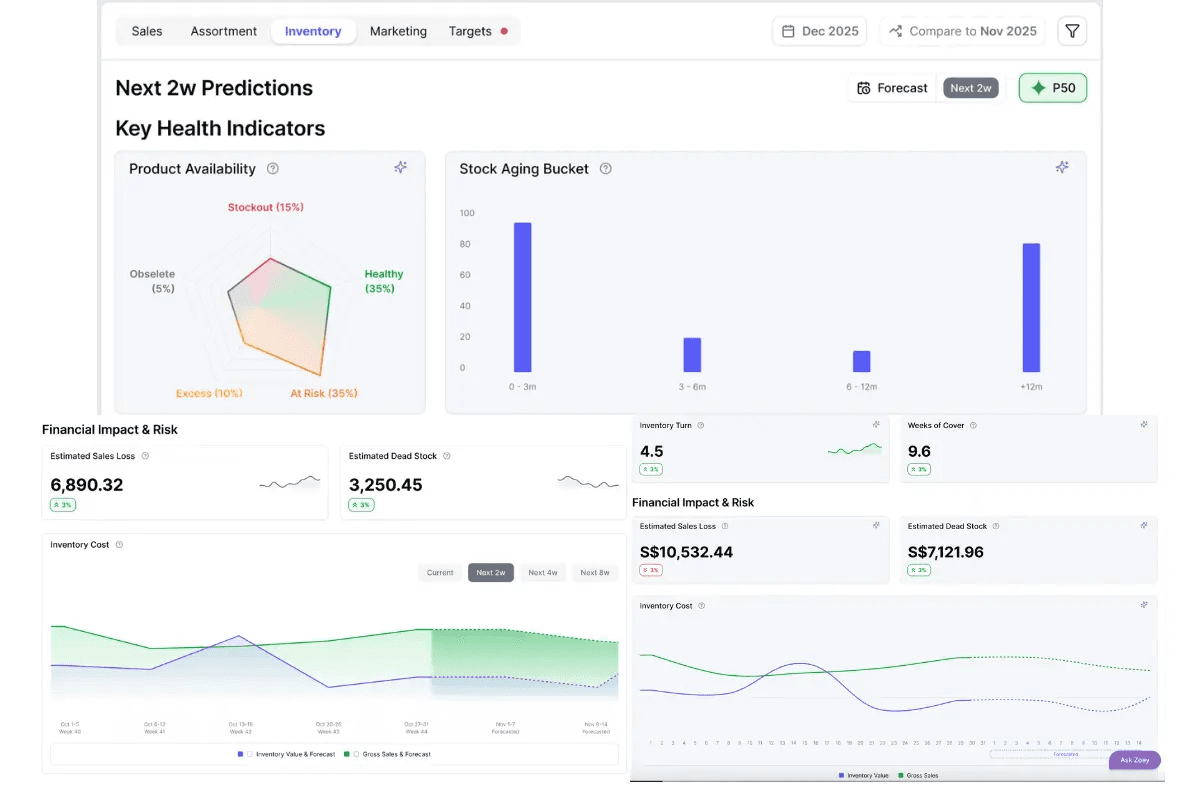The width and height of the screenshot is (1200, 800).
Task: Toggle the Gross Sales legend item
Action: tap(918, 776)
